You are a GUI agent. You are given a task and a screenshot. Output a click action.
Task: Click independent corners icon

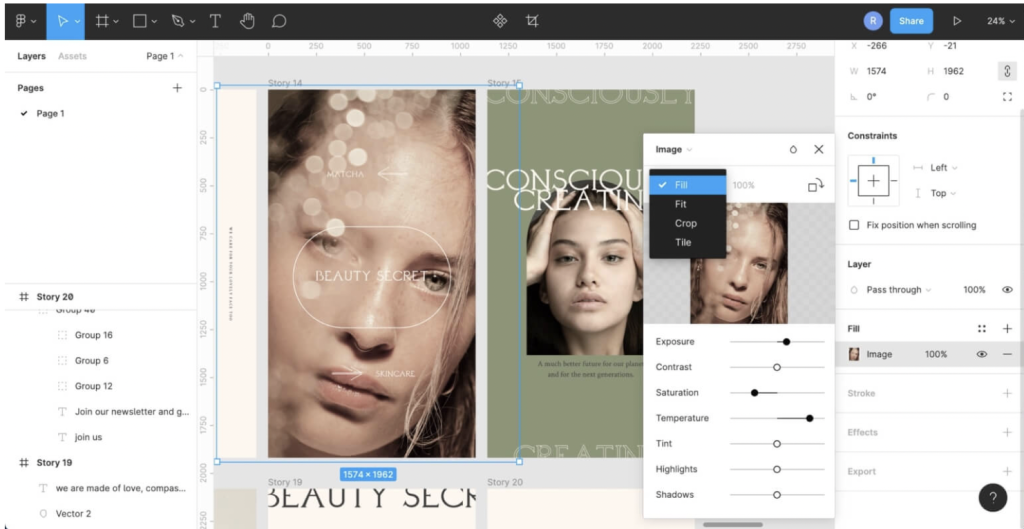pos(1007,97)
